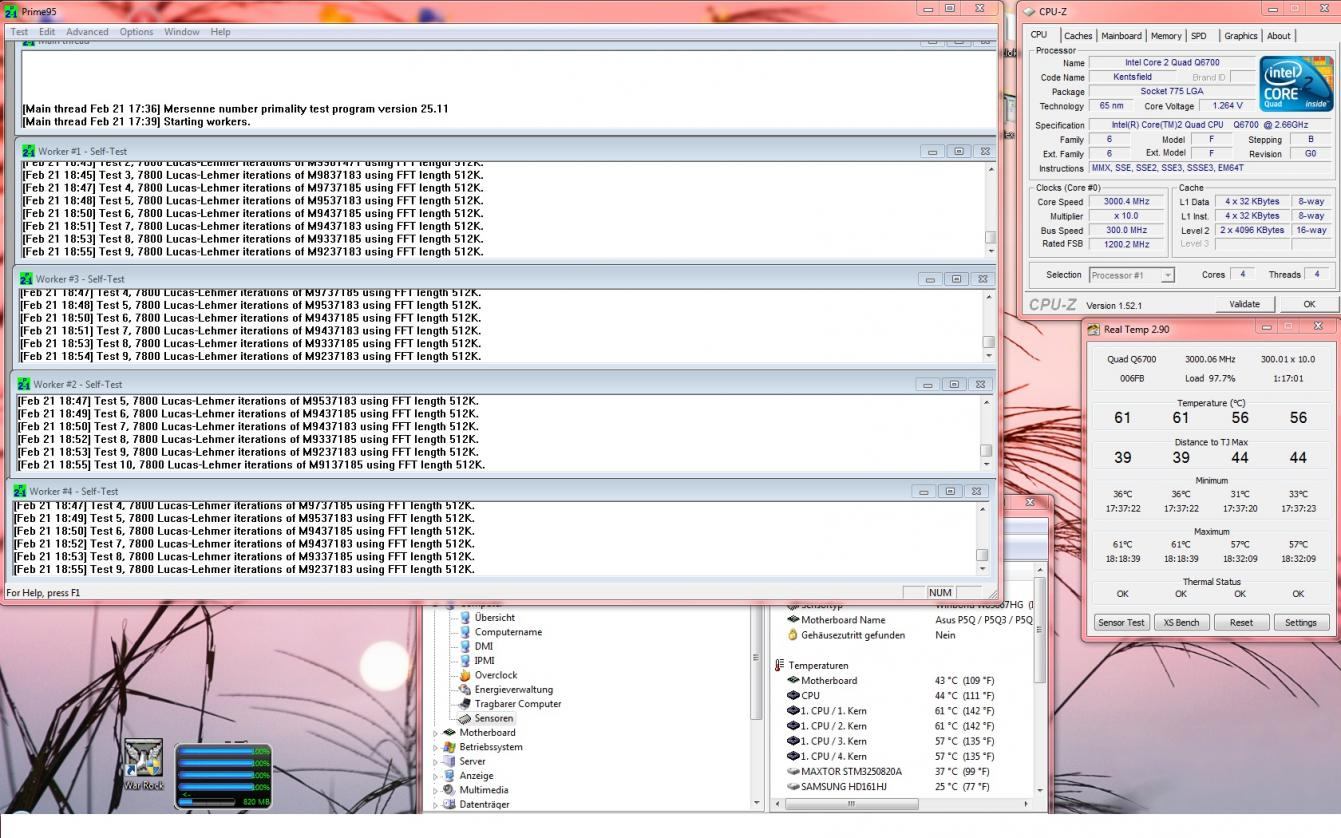This screenshot has height=838, width=1341.
Task: Click the CPU-Z title bar icon
Action: (x=1030, y=12)
